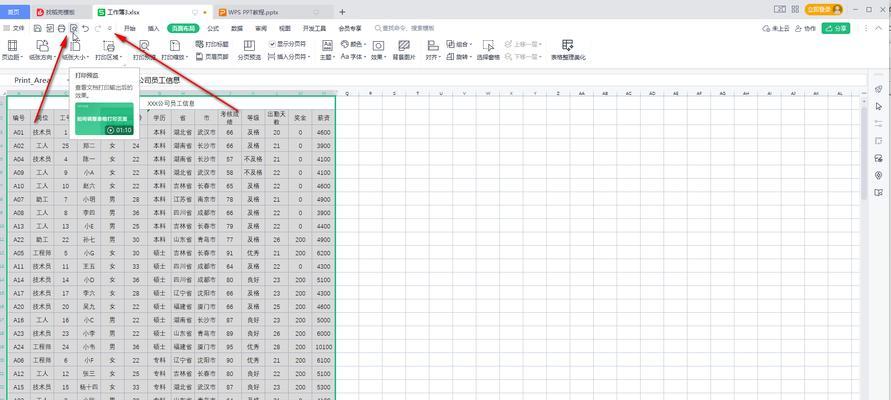Click the XXX公司员工信息 title cell
Image resolution: width=891 pixels, height=400 pixels.
pyautogui.click(x=171, y=103)
